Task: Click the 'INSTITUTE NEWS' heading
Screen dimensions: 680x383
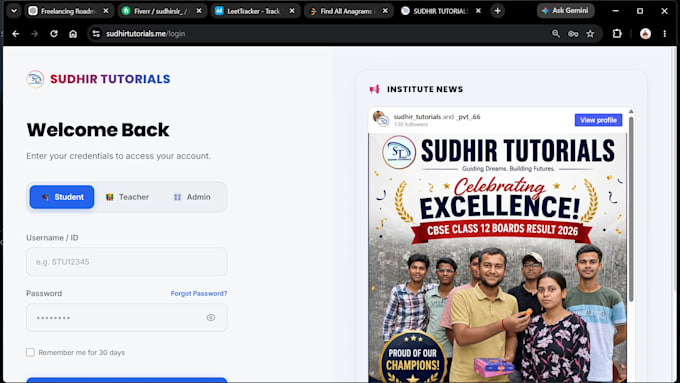Action: coord(425,89)
